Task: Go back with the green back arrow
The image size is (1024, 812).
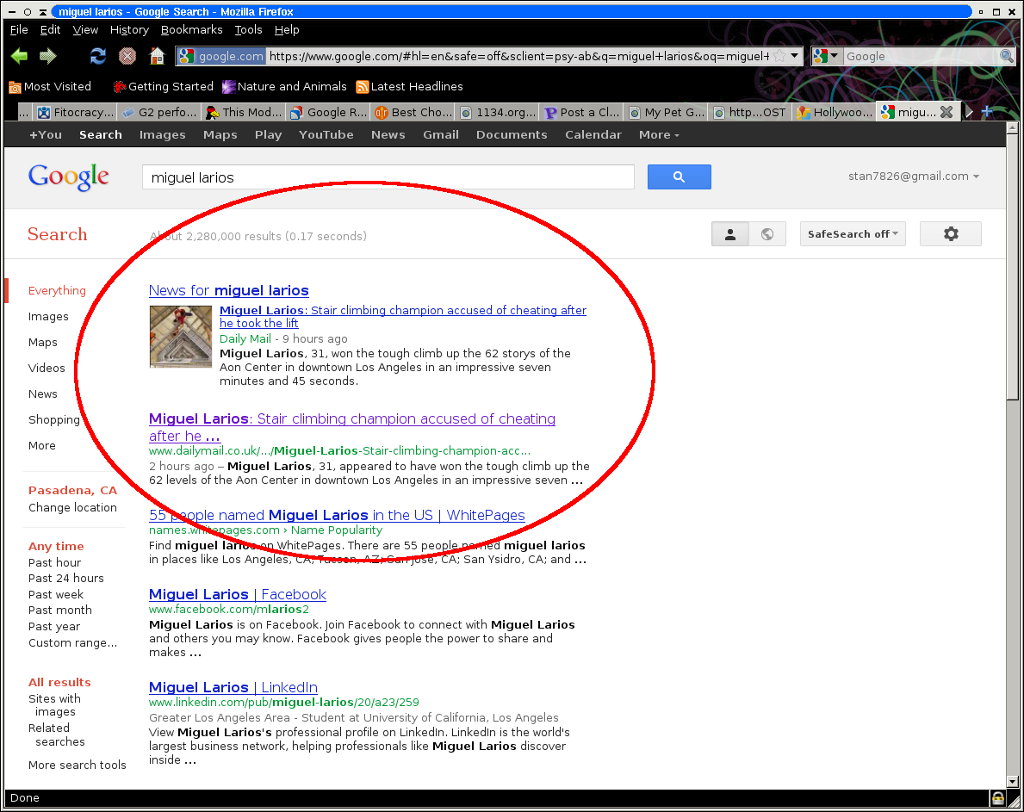Action: click(x=19, y=56)
